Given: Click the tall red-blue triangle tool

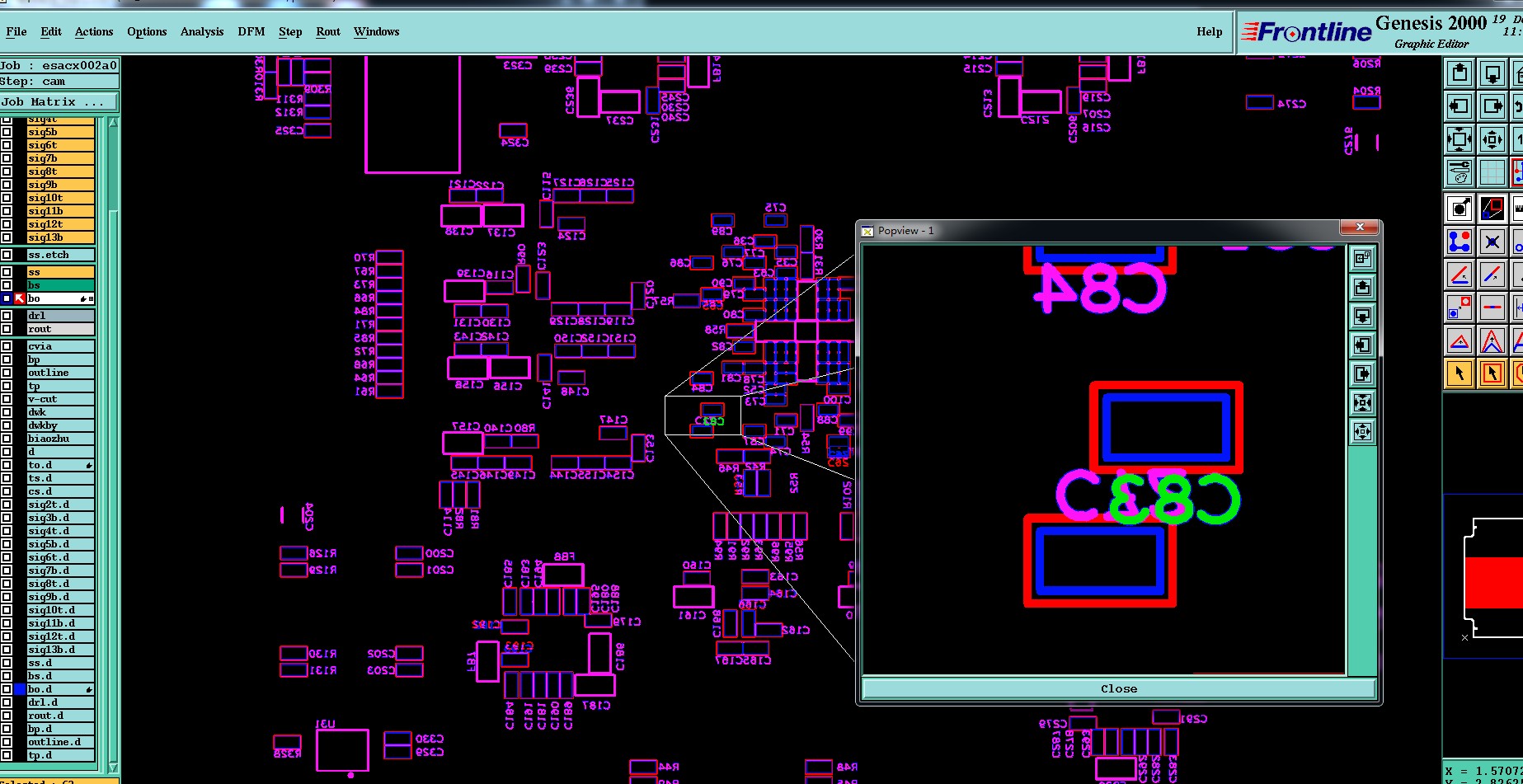Looking at the screenshot, I should click(x=1492, y=340).
